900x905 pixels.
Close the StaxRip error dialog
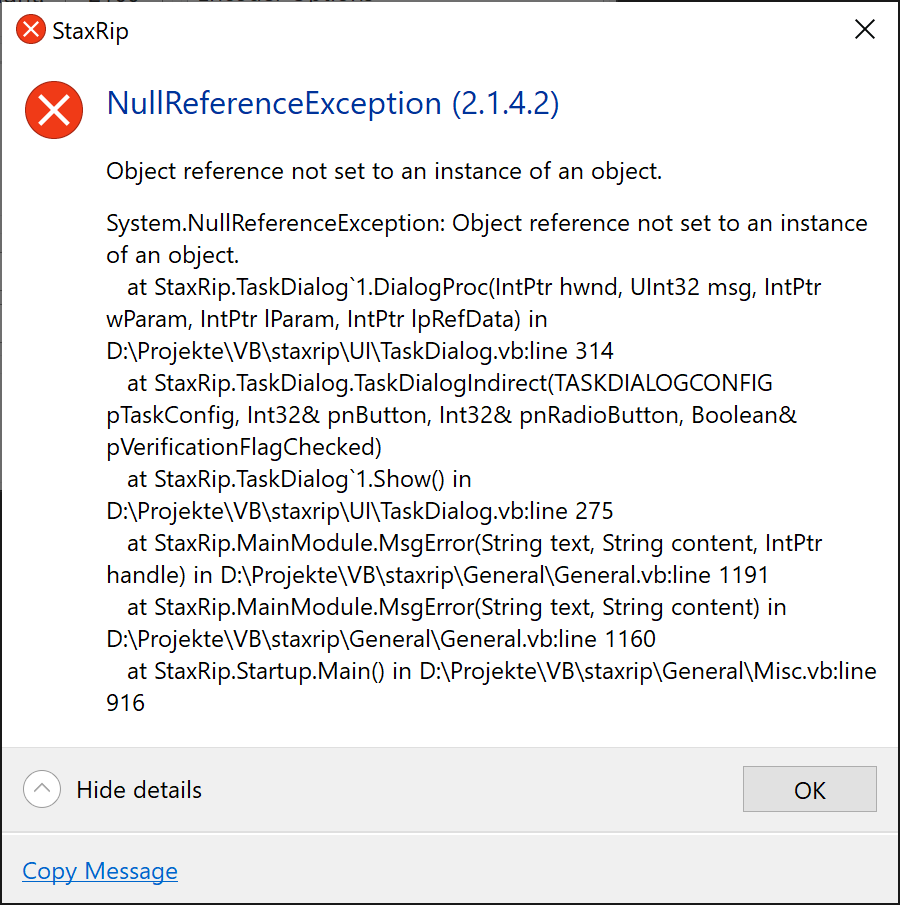pos(864,29)
